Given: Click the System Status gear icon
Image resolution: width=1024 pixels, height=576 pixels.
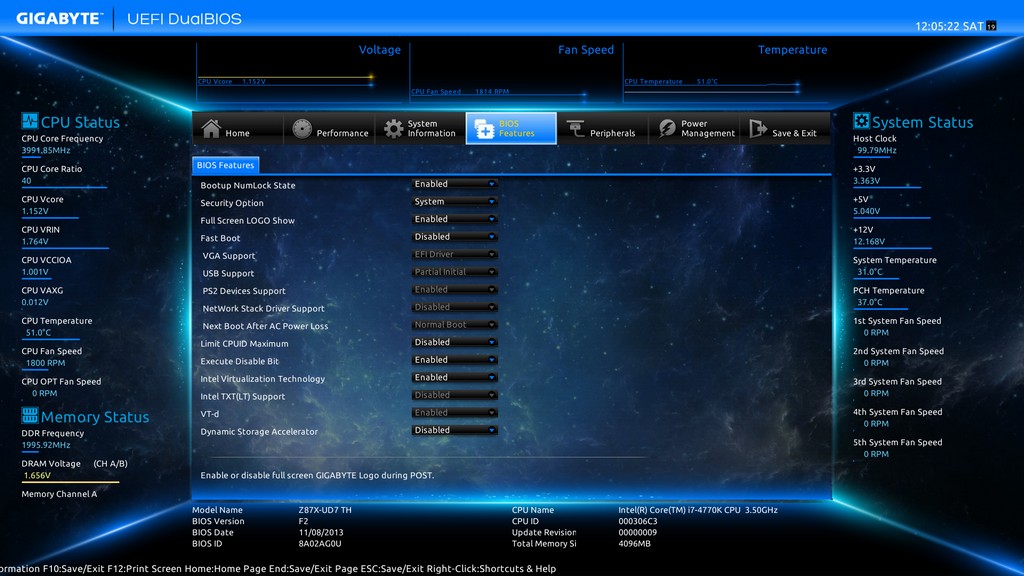Looking at the screenshot, I should tap(861, 121).
